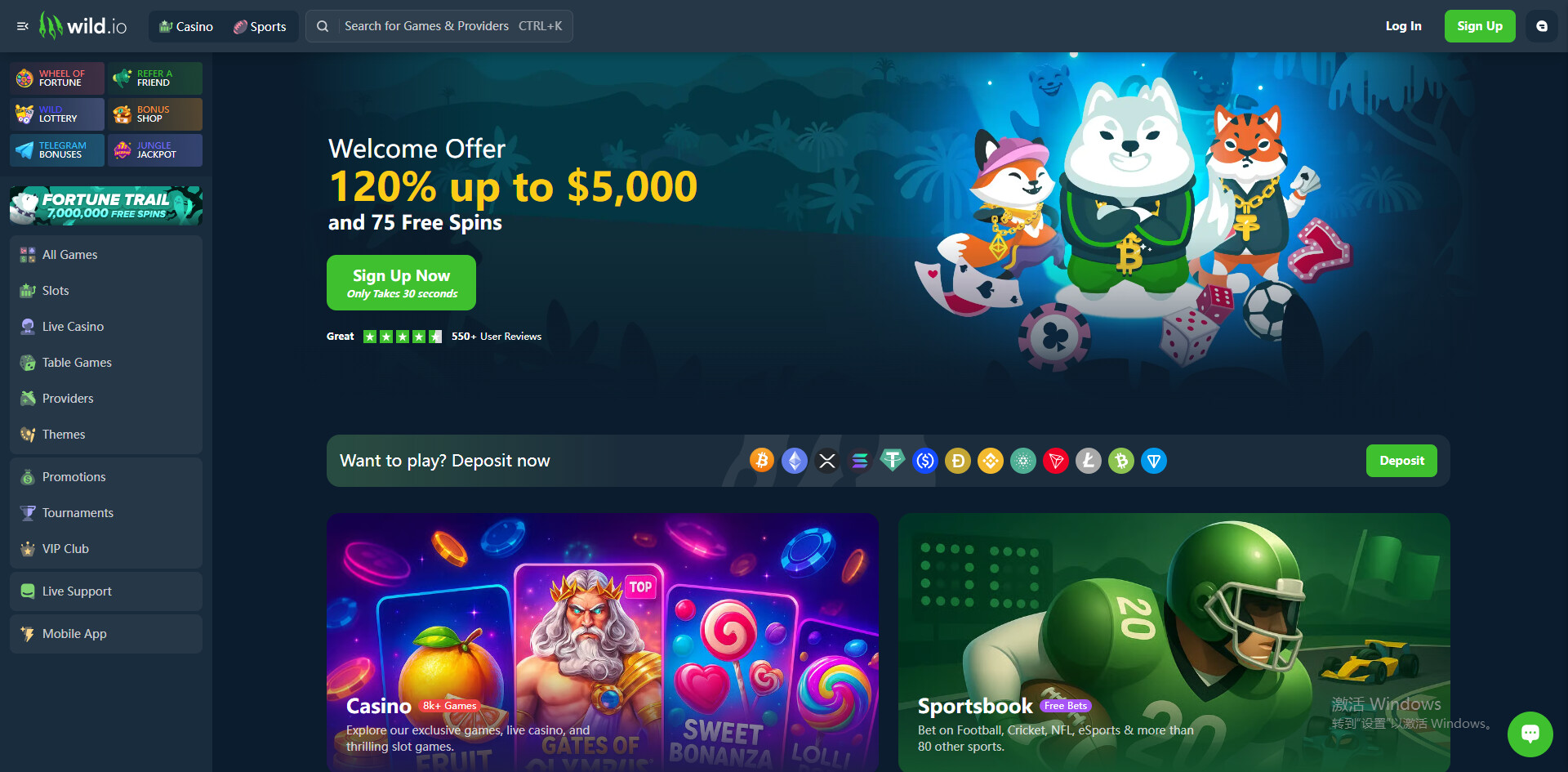1568x772 pixels.
Task: Choose the Tether coin icon
Action: pyautogui.click(x=893, y=461)
